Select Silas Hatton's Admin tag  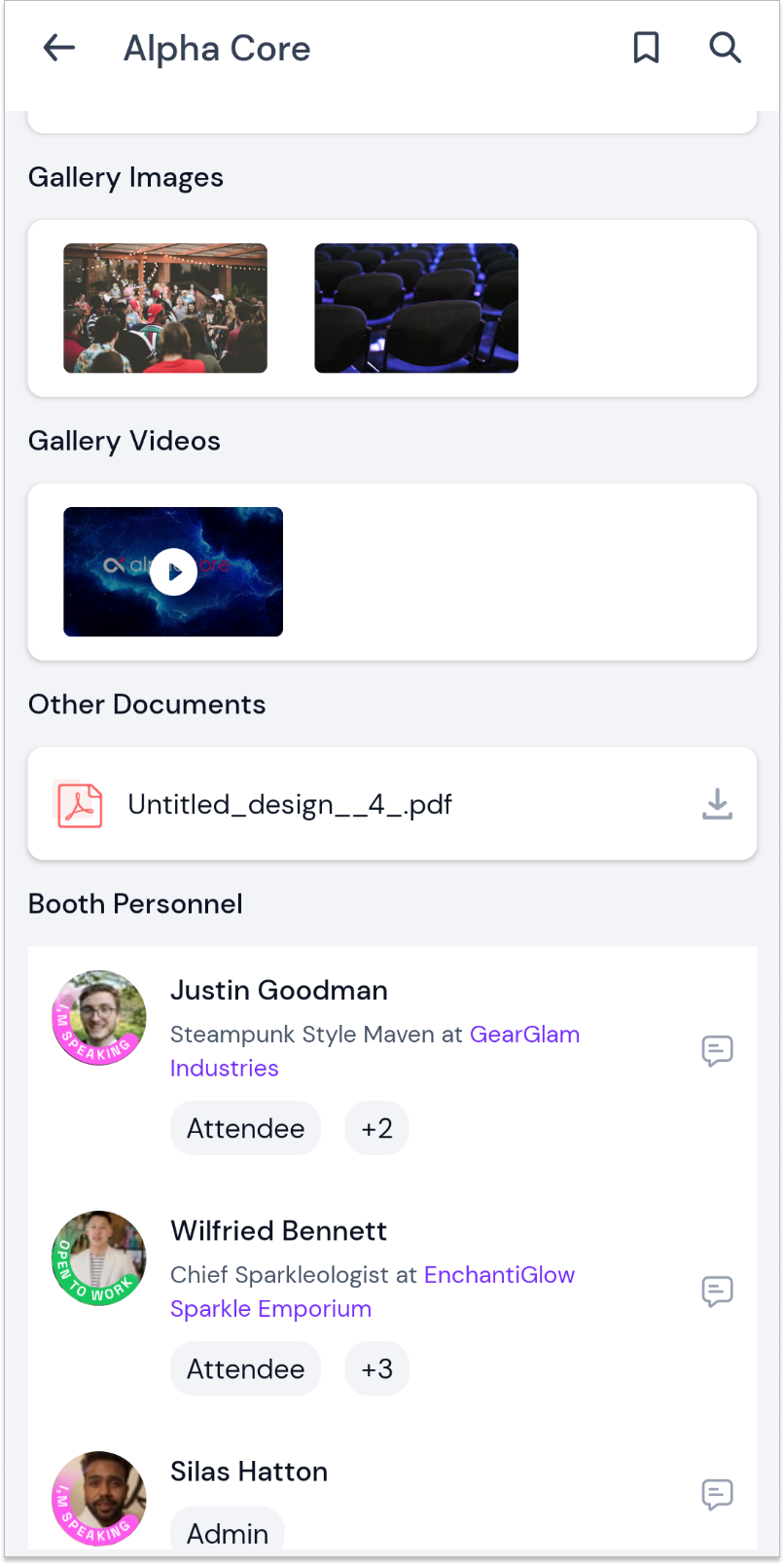point(228,1530)
